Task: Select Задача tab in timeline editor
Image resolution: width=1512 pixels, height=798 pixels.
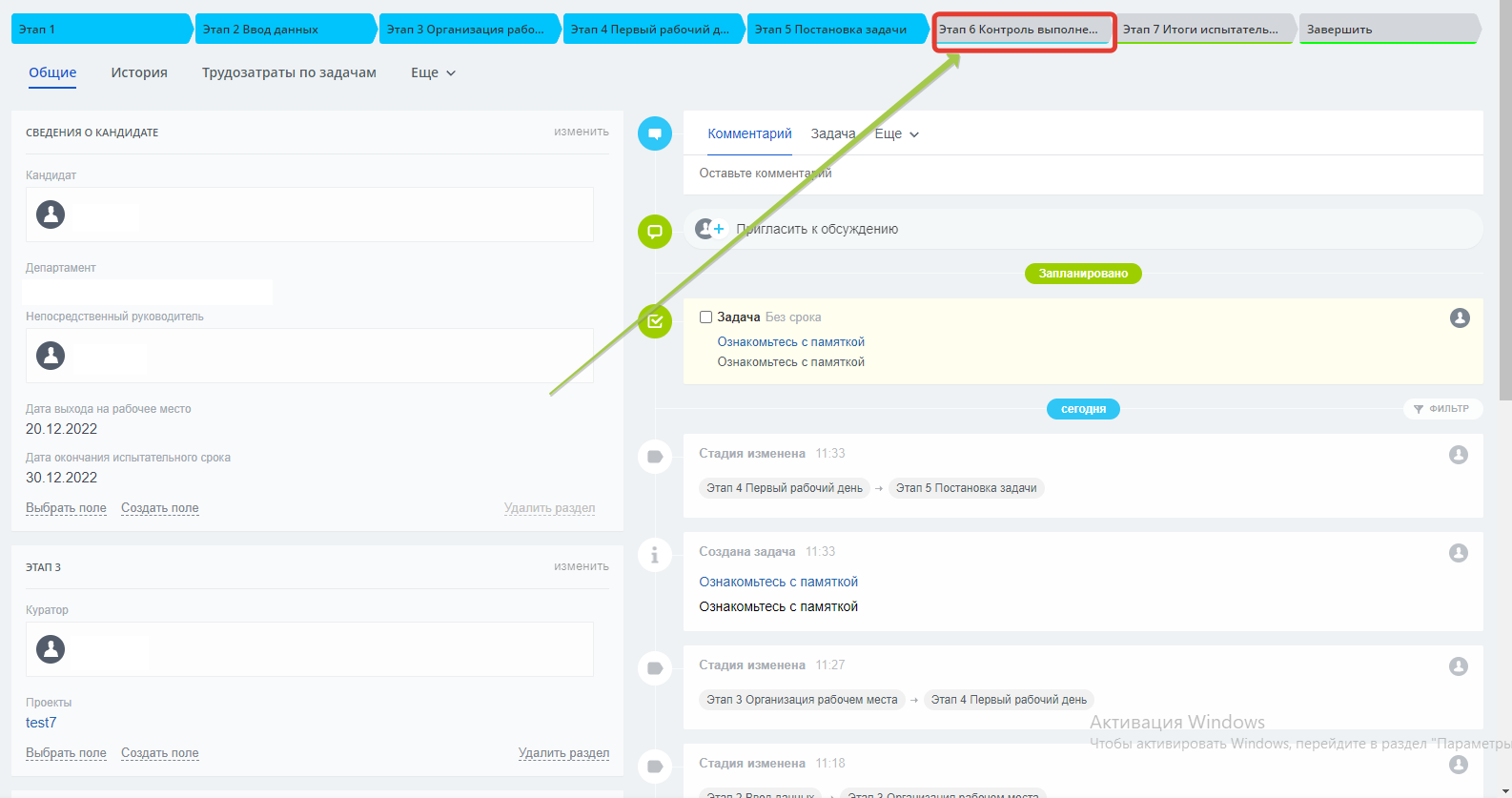Action: pyautogui.click(x=833, y=133)
